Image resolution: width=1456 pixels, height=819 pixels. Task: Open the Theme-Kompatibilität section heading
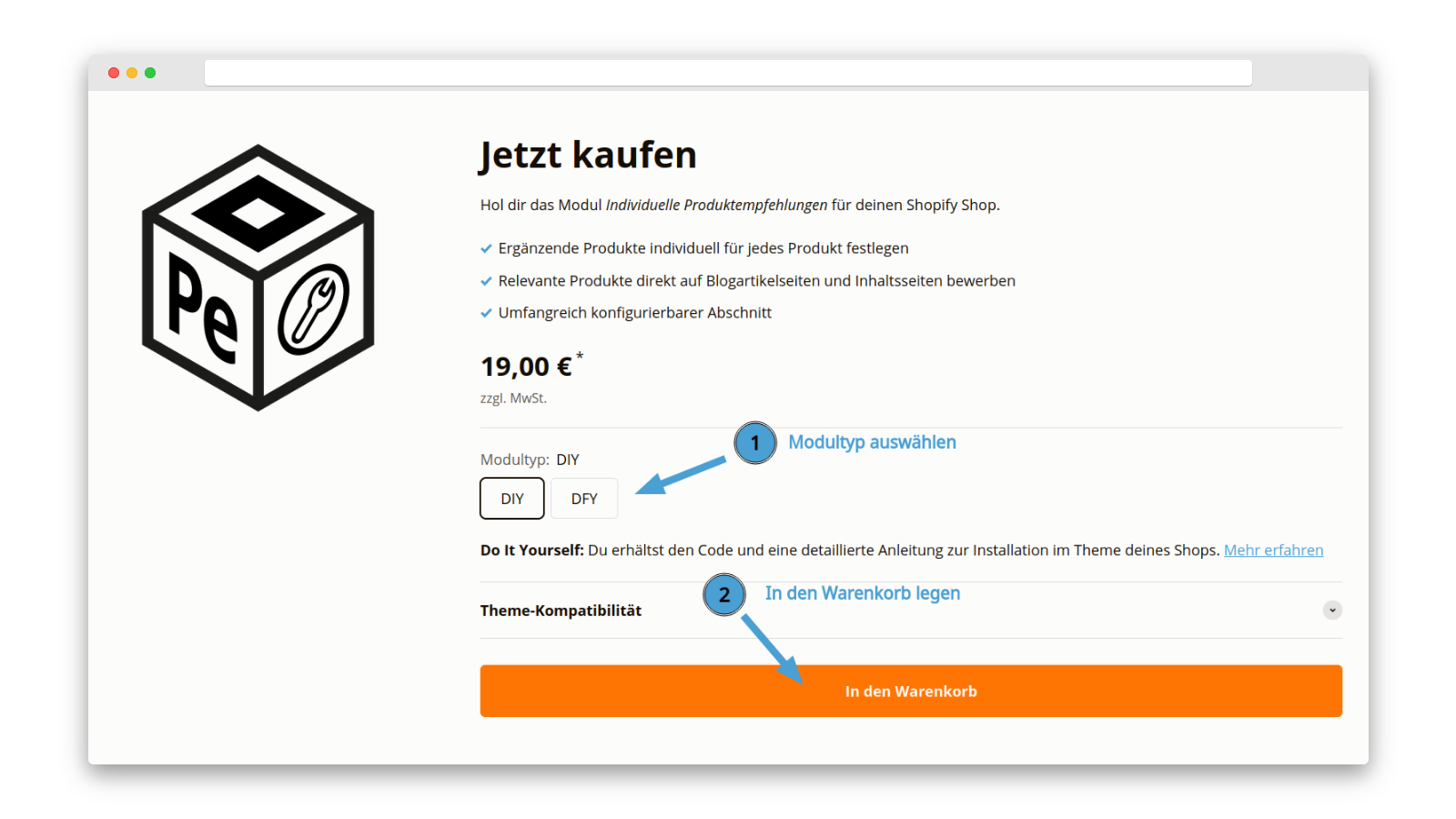coord(561,611)
